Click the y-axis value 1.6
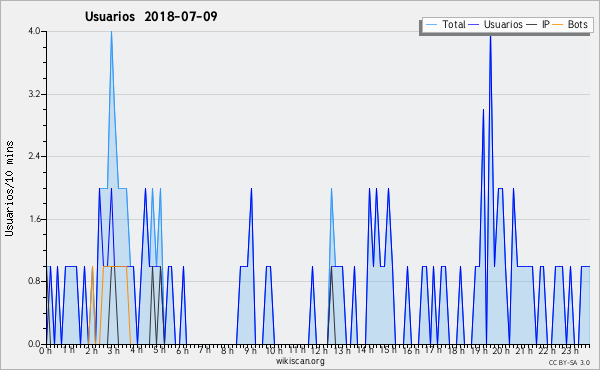 coord(34,219)
